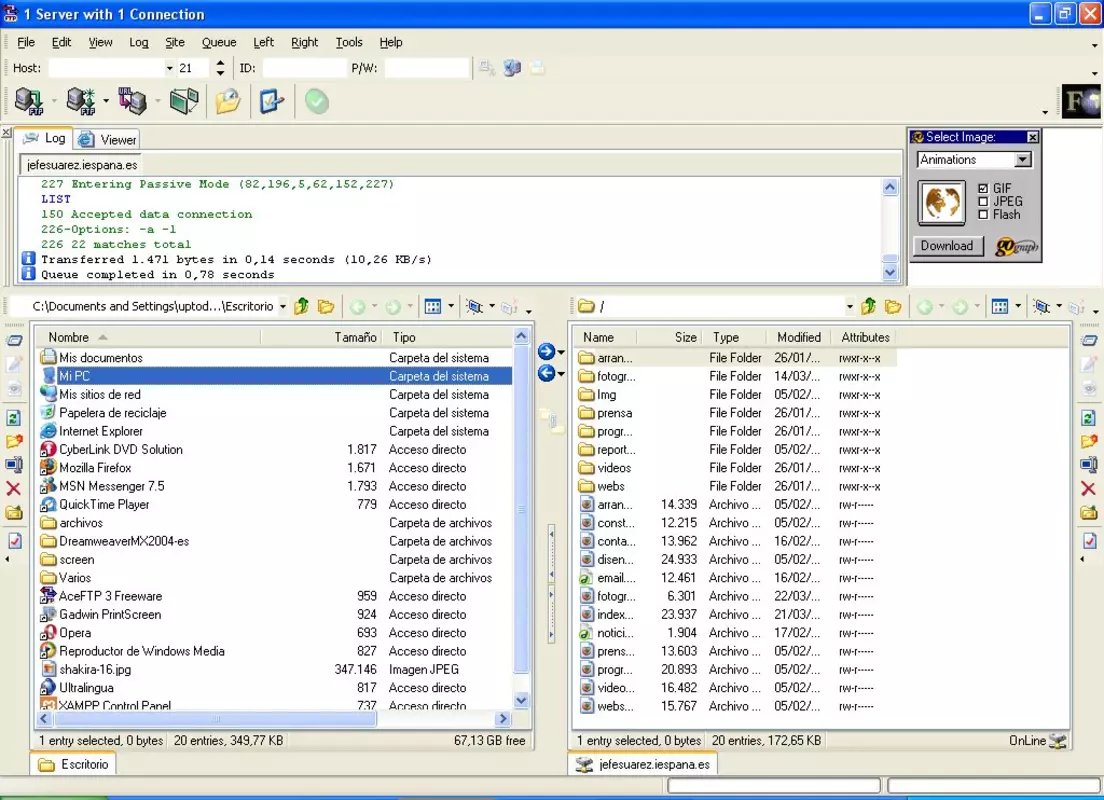Viewport: 1104px width, 800px height.
Task: Click the globe animation preview thumbnail
Action: pos(941,202)
